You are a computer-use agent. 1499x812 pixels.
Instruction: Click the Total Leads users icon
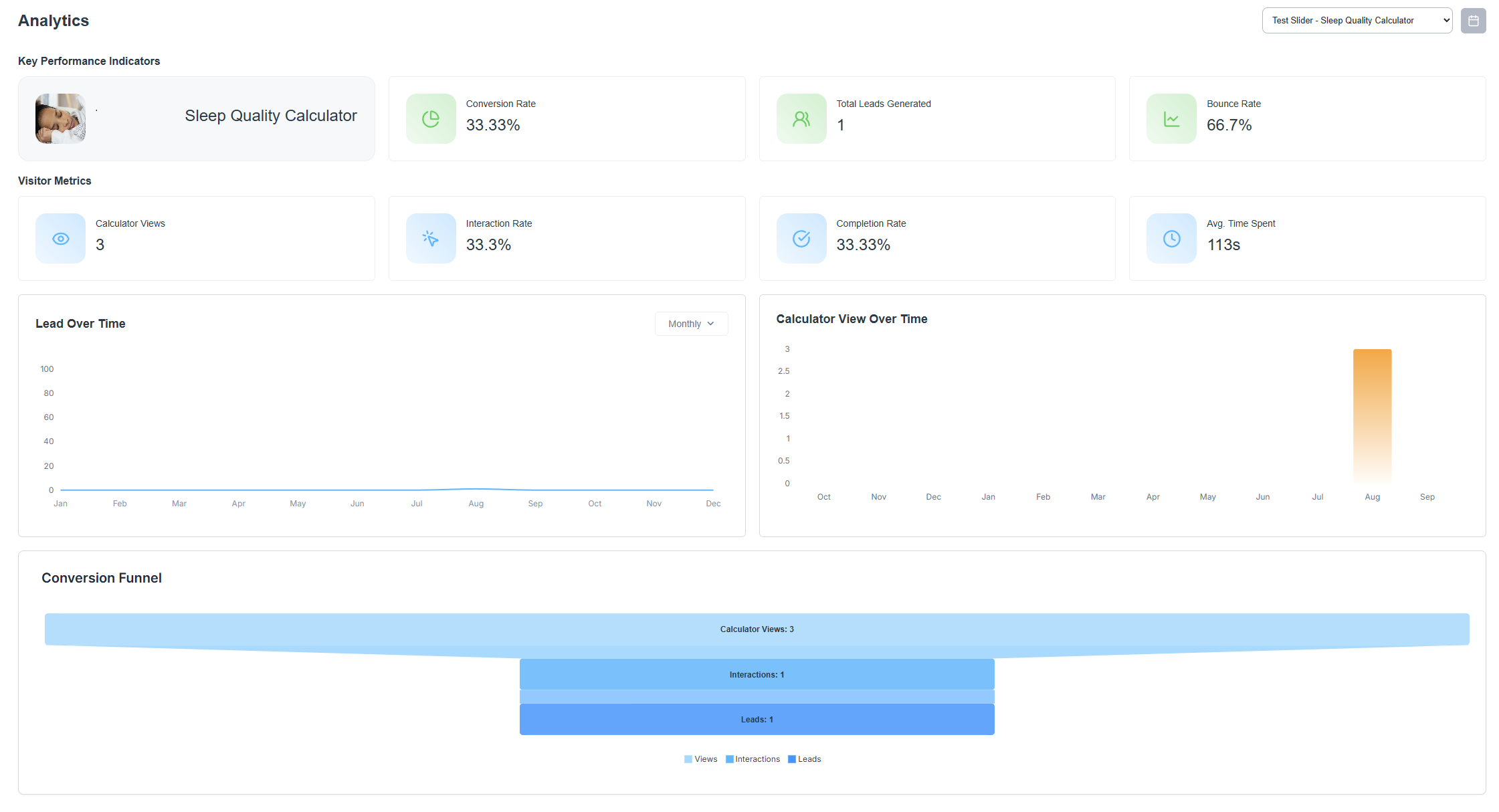[801, 119]
